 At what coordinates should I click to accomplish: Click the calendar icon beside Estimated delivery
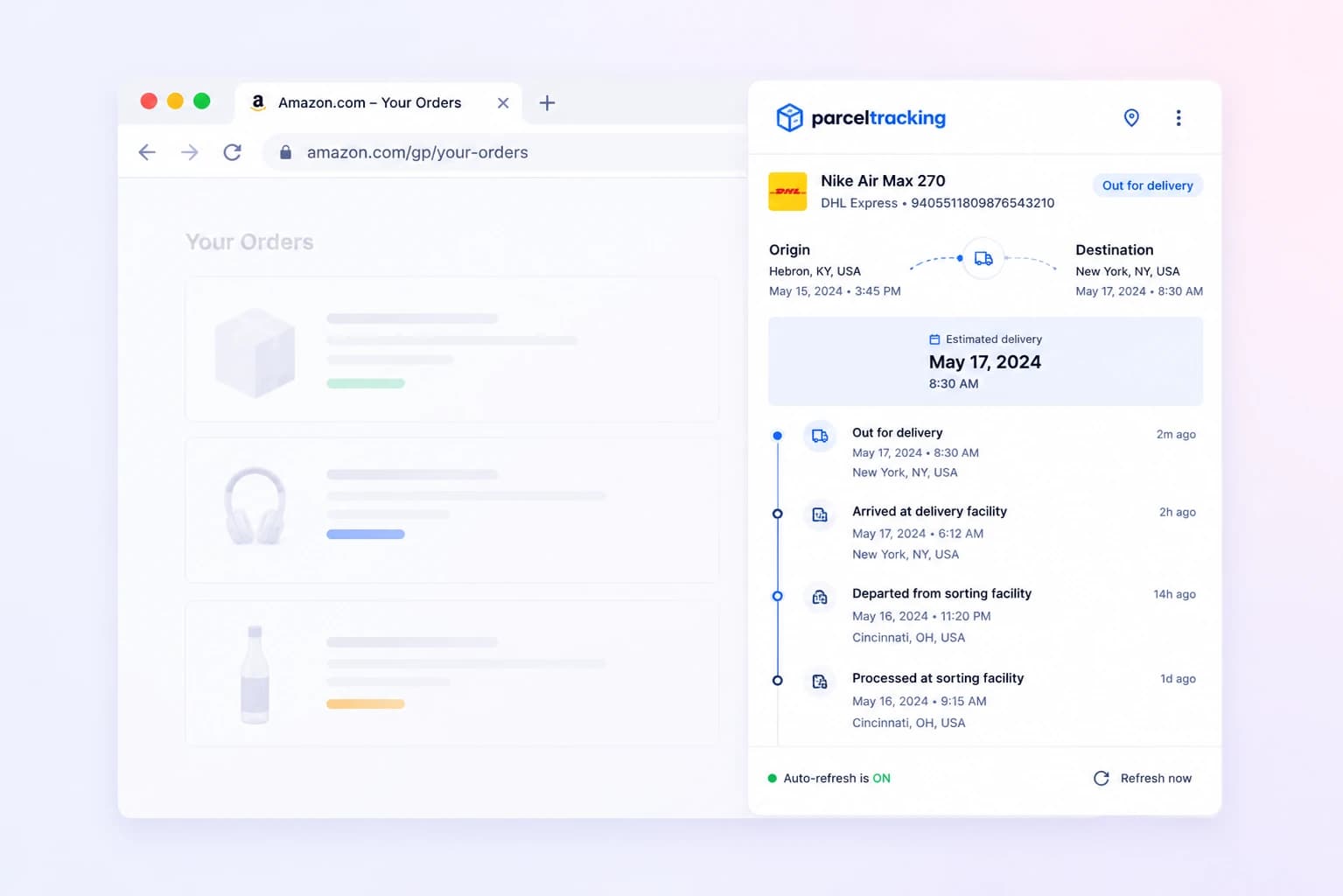pyautogui.click(x=934, y=339)
